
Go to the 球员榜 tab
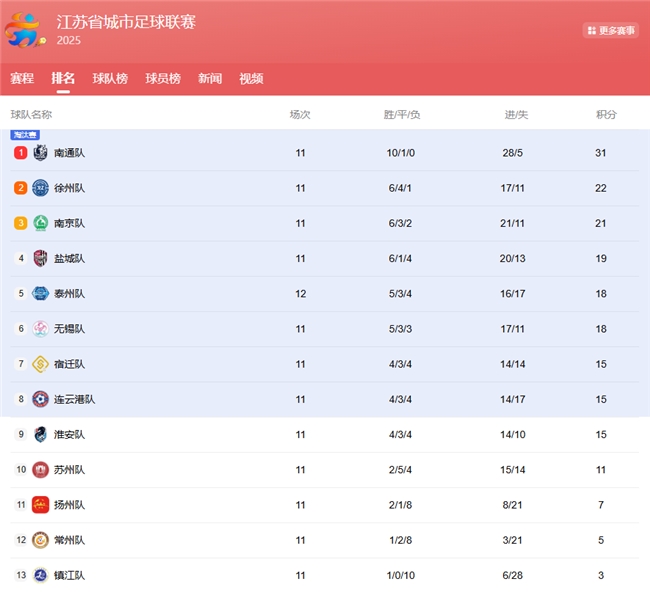point(163,79)
